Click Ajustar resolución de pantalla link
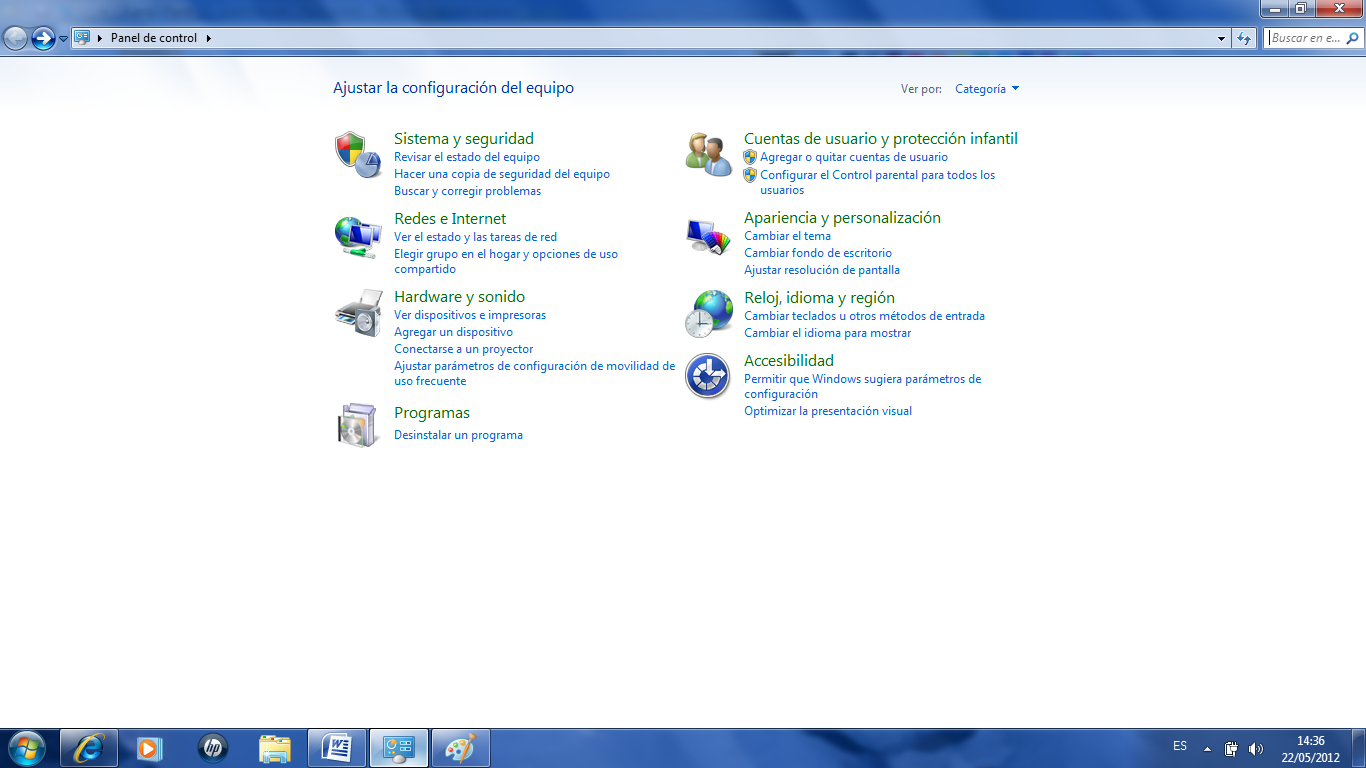 [x=821, y=270]
